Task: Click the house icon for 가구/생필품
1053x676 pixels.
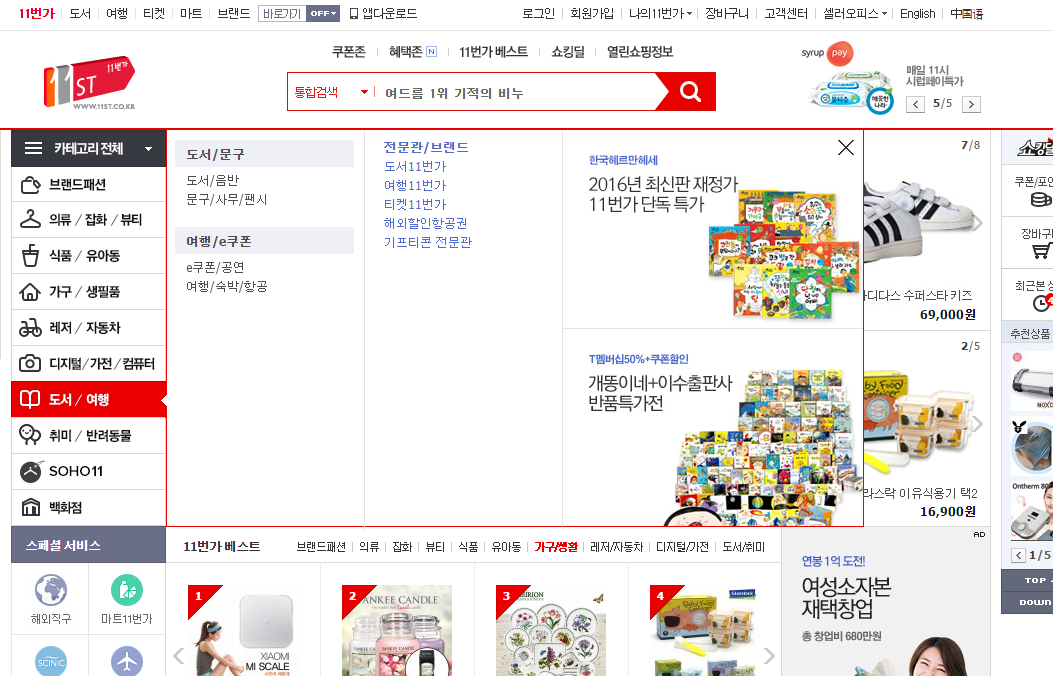Action: pos(30,292)
